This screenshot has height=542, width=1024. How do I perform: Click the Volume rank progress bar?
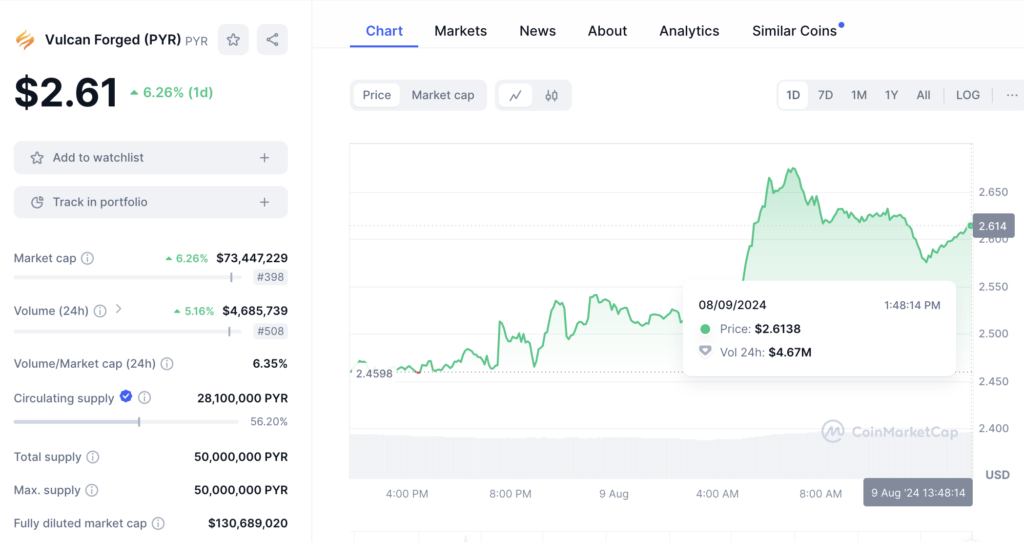pyautogui.click(x=128, y=332)
